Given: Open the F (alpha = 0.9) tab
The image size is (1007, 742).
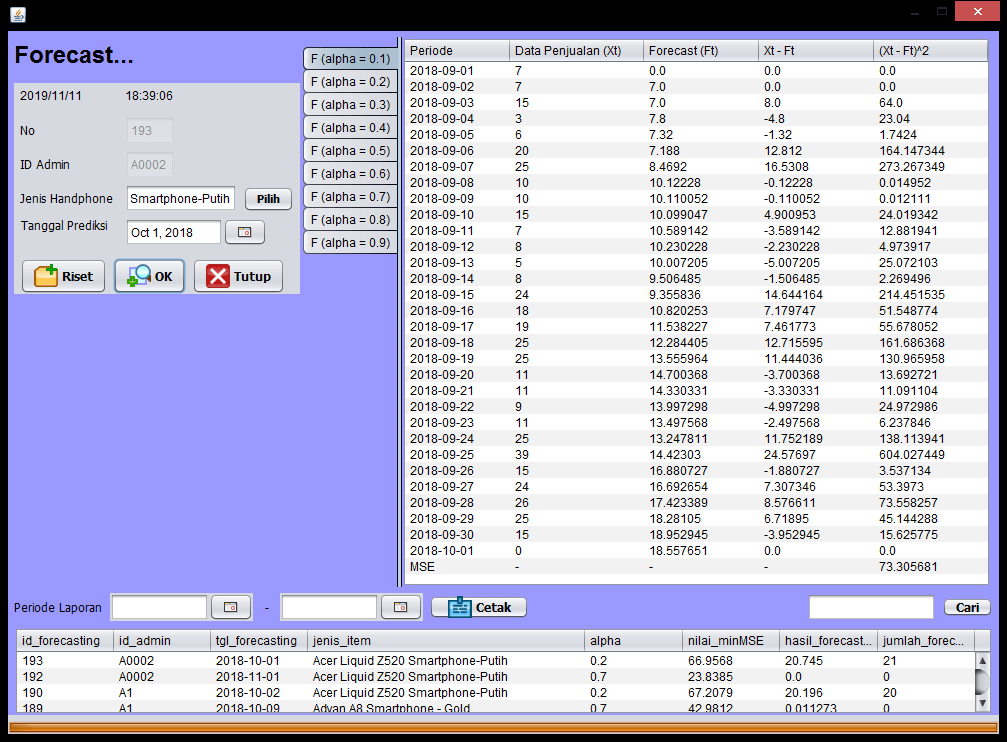Looking at the screenshot, I should click(x=350, y=243).
